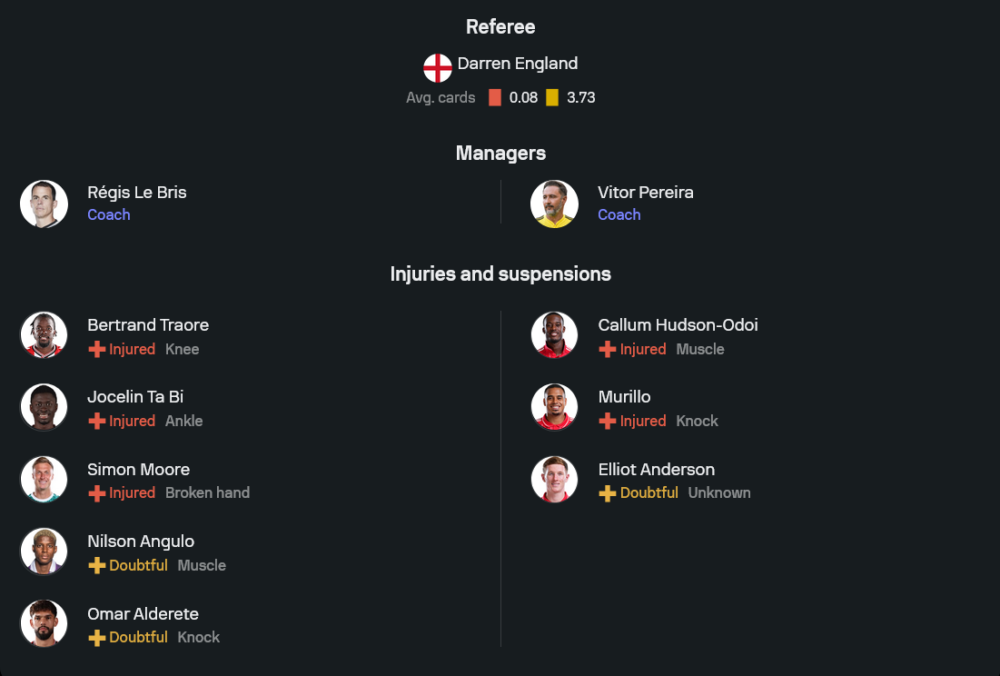Viewport: 1000px width, 676px height.
Task: Click the doubtful cross icon for Elliot Anderson
Action: (x=607, y=493)
